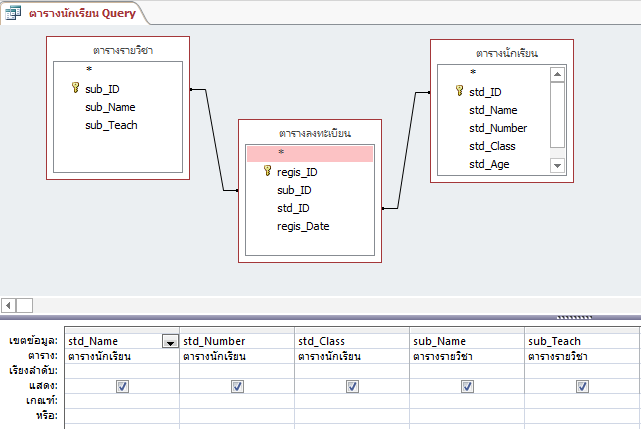Click the key icon beside regis_ID
Image resolution: width=641 pixels, height=429 pixels.
click(x=267, y=171)
